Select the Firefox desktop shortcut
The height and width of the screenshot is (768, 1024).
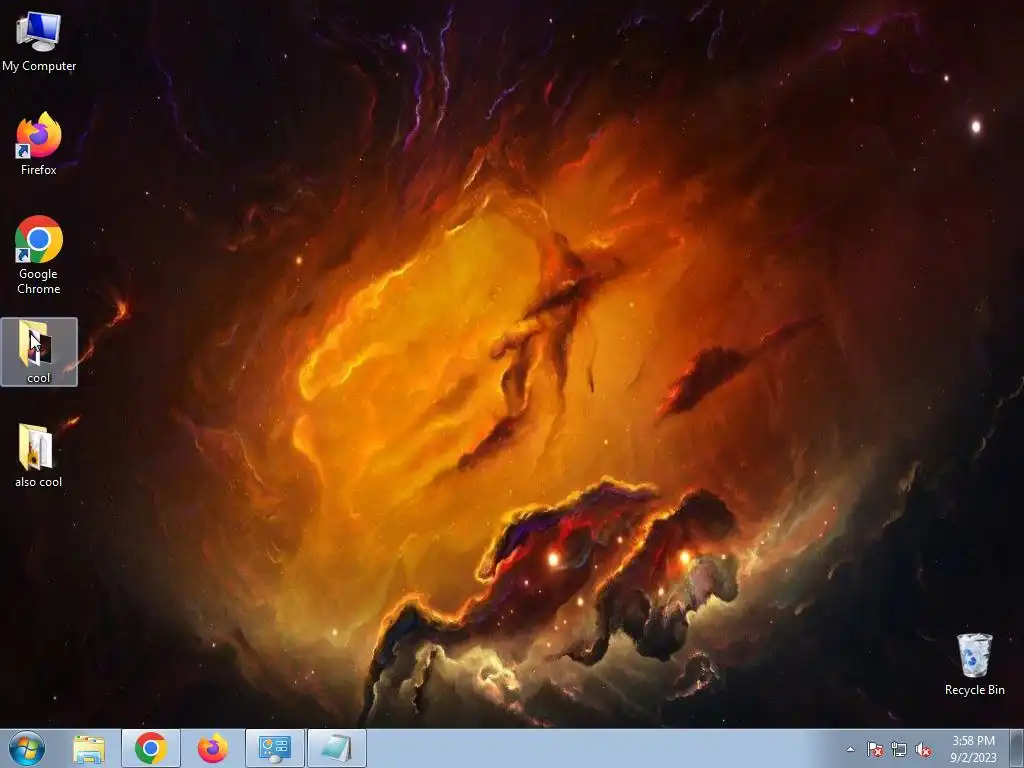(x=39, y=144)
